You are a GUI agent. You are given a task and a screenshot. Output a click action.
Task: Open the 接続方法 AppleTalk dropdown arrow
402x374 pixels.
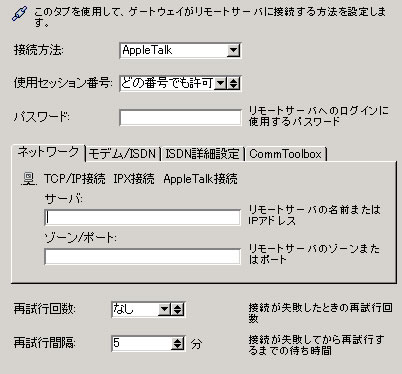tap(233, 50)
